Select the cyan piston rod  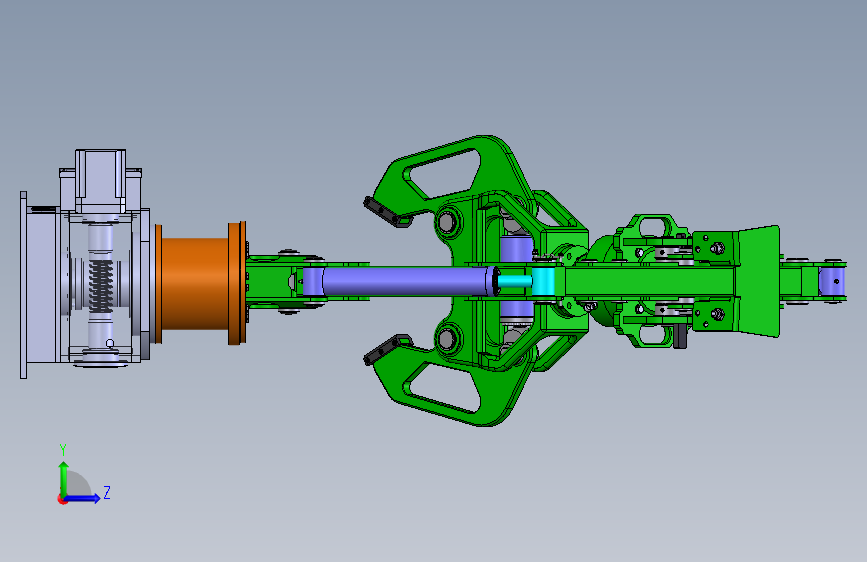coord(514,281)
